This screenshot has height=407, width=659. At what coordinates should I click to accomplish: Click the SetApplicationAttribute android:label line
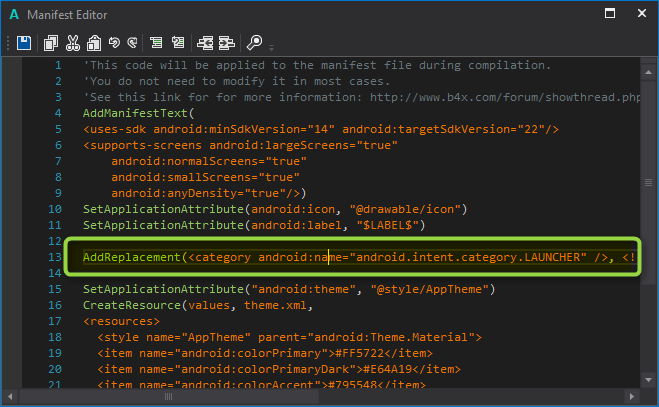254,225
